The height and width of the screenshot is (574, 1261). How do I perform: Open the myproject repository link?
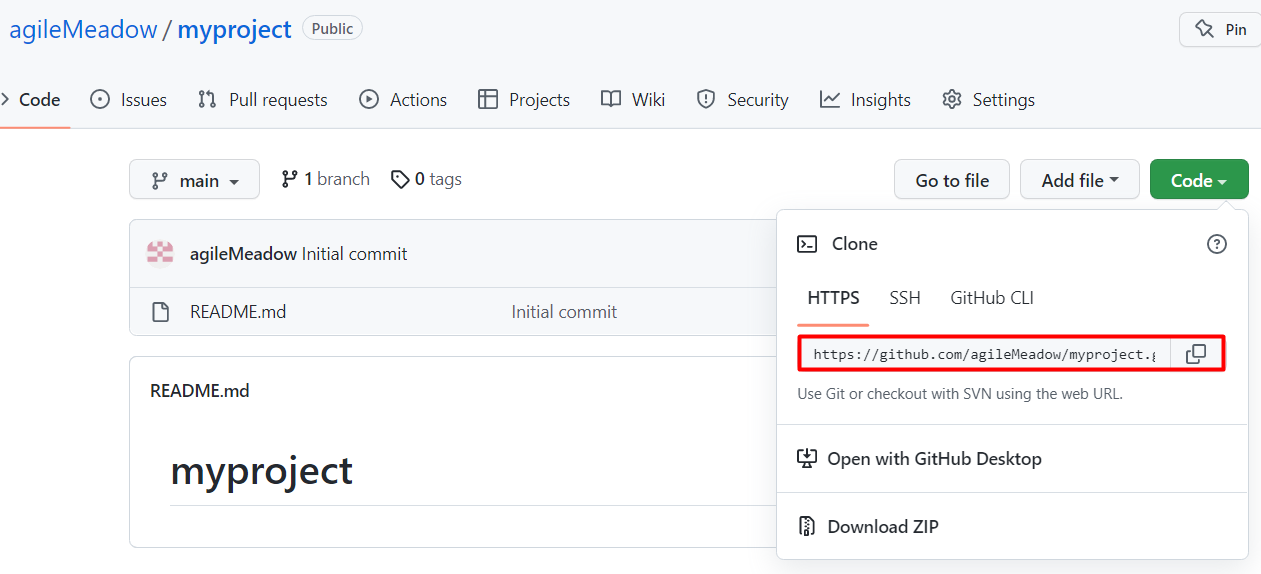coord(234,29)
